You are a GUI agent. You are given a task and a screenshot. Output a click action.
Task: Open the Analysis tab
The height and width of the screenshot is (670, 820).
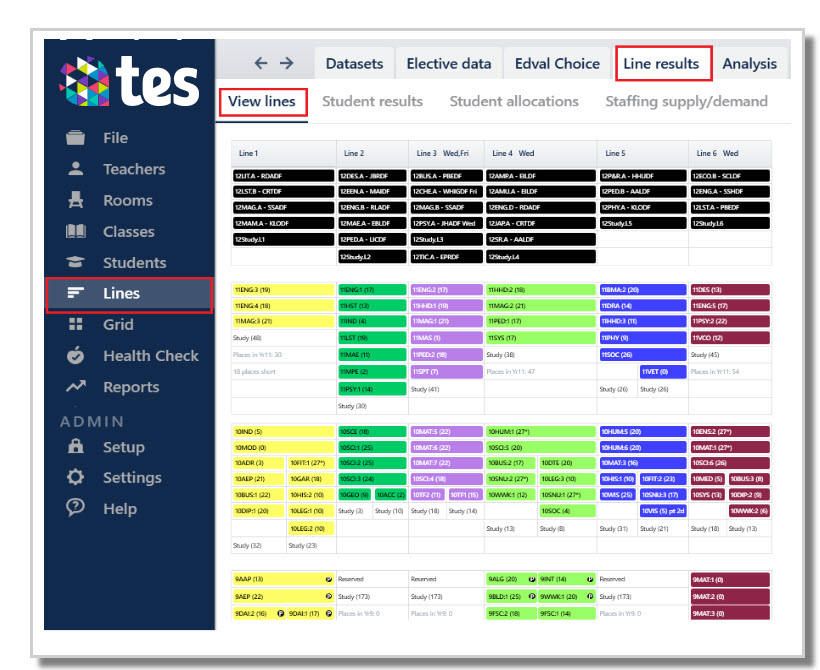coord(749,63)
